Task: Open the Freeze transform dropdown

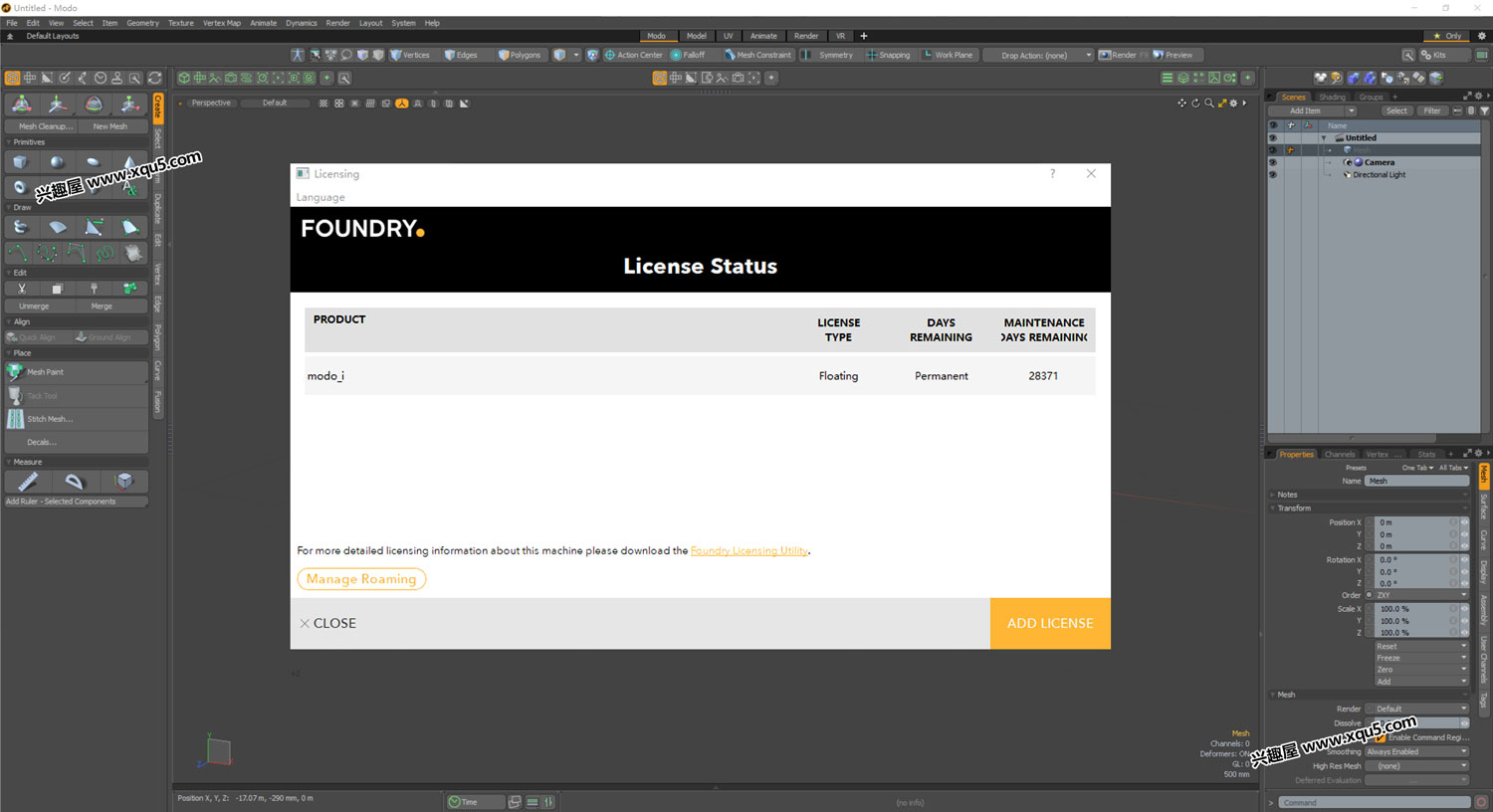Action: [x=1421, y=658]
